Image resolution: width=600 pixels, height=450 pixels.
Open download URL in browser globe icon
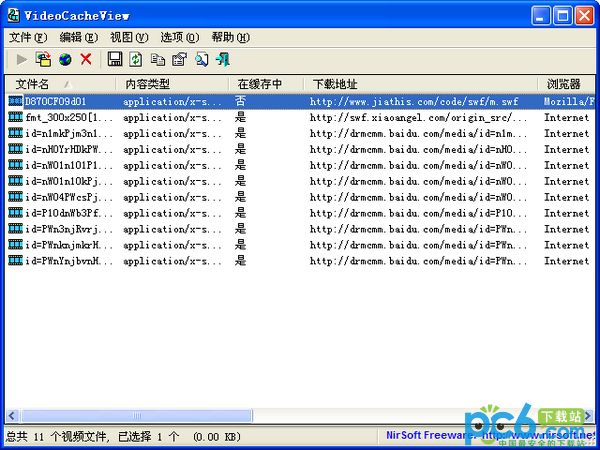point(65,59)
